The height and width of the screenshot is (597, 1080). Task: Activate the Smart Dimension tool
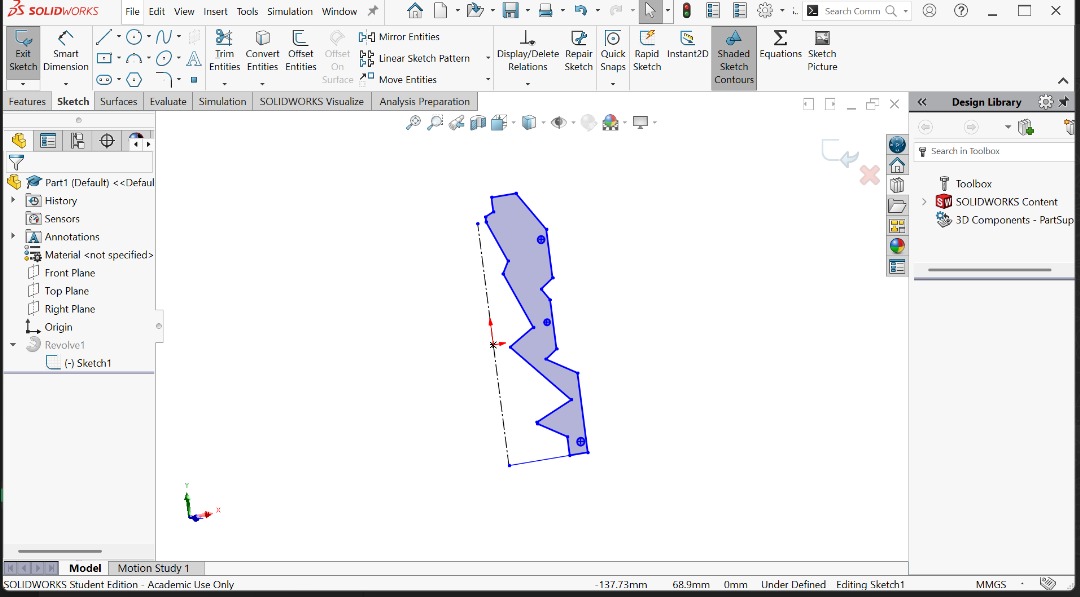(x=66, y=52)
